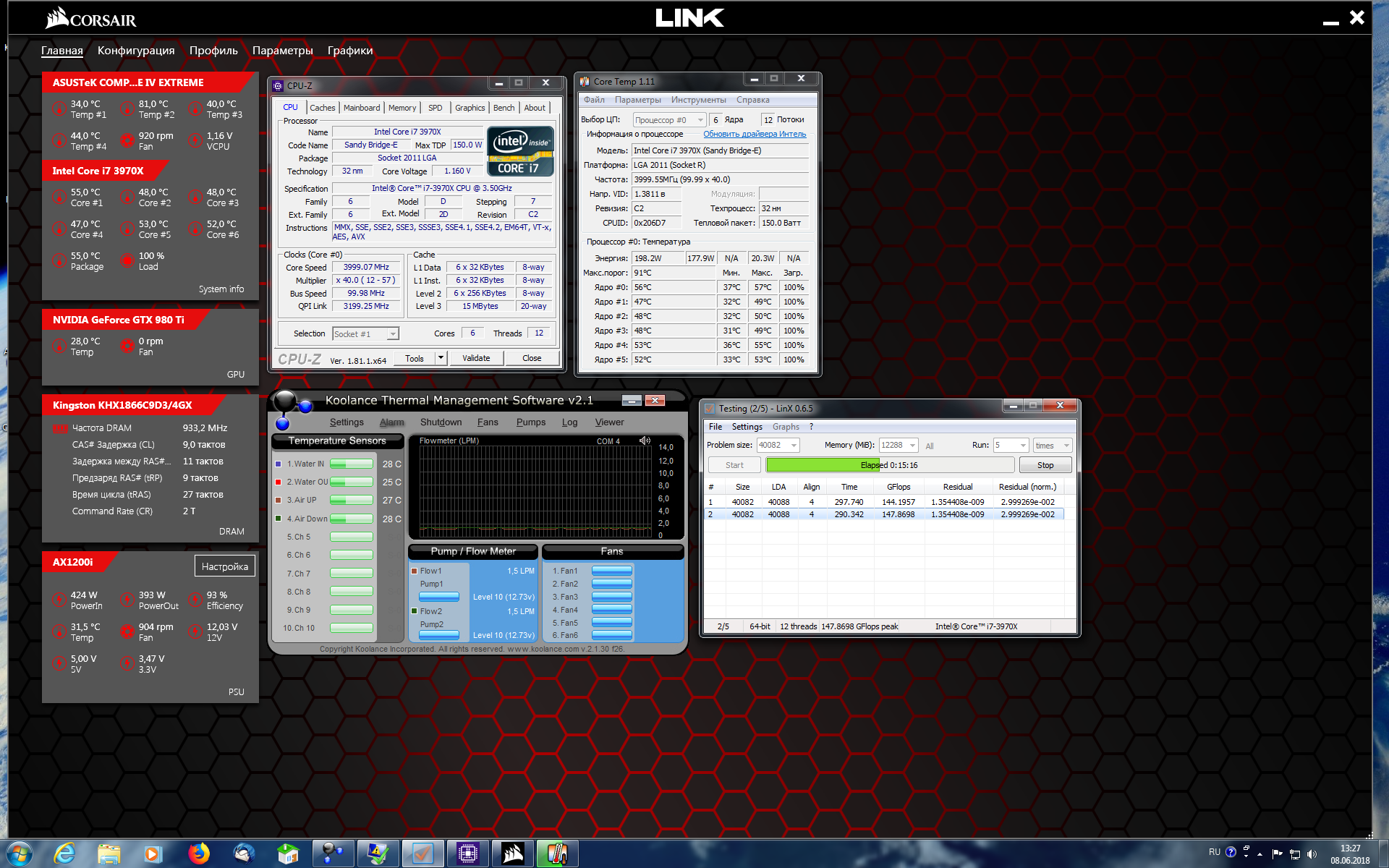This screenshot has height=868, width=1389.
Task: Expand the LinX Problem size dropdown
Action: pos(794,446)
